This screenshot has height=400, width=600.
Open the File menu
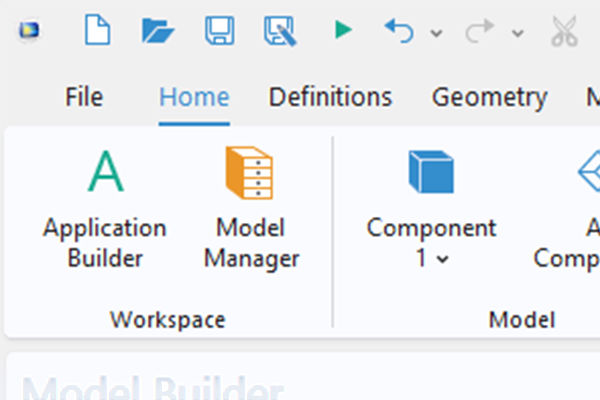click(84, 97)
